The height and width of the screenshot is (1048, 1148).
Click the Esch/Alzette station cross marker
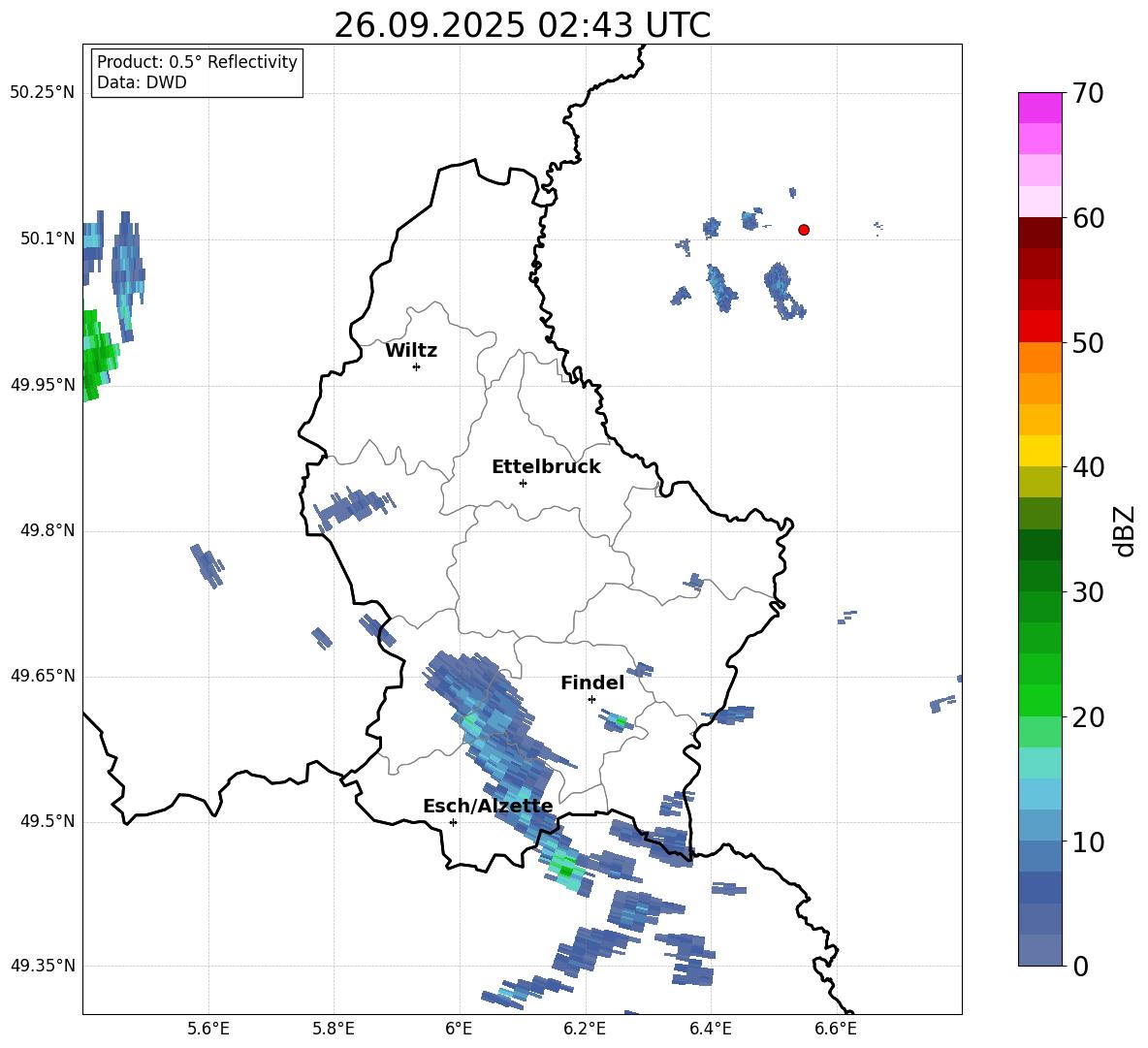[453, 822]
